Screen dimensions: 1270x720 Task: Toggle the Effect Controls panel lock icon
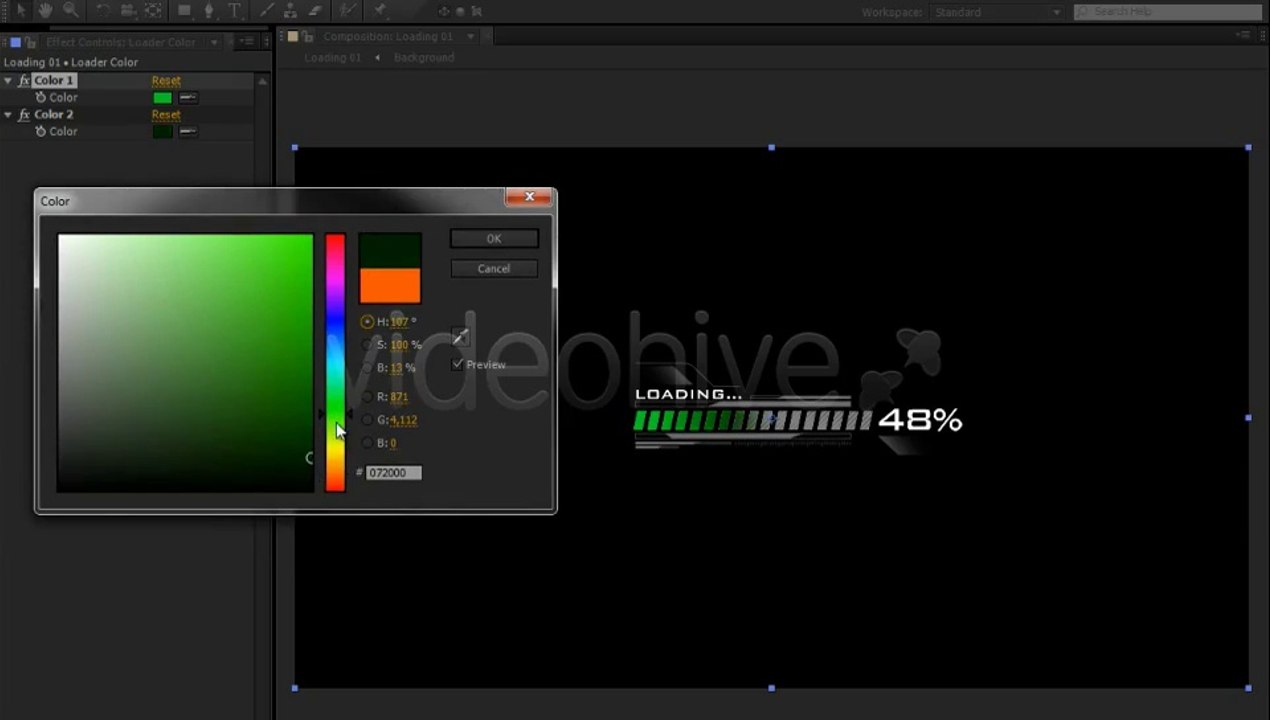(31, 42)
